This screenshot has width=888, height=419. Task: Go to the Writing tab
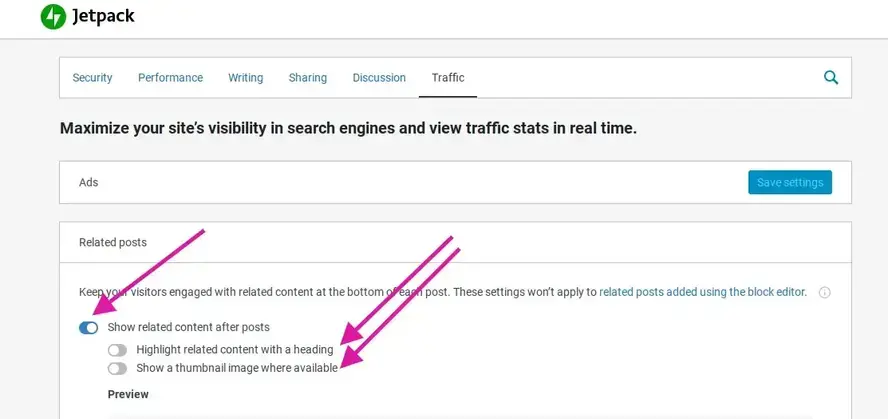245,78
